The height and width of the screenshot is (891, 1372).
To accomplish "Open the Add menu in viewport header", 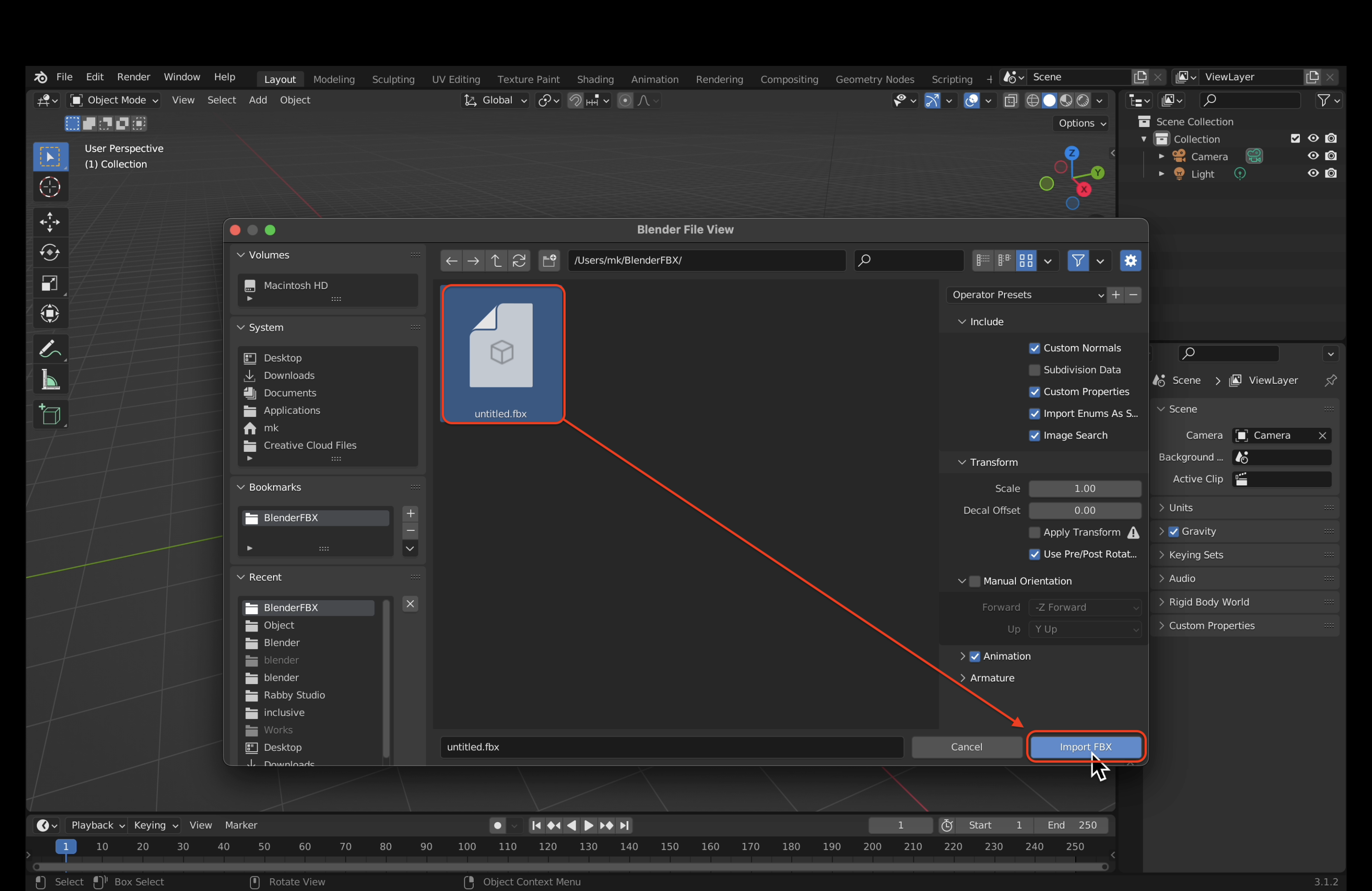I will (258, 100).
